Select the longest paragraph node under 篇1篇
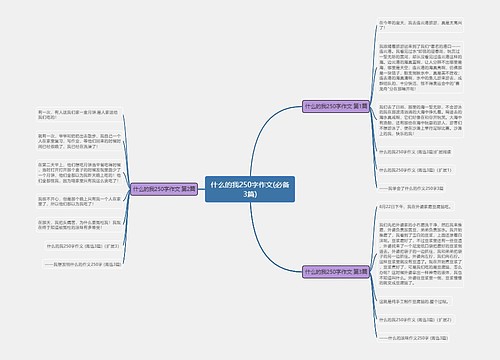The width and height of the screenshot is (500, 360). click(x=420, y=68)
